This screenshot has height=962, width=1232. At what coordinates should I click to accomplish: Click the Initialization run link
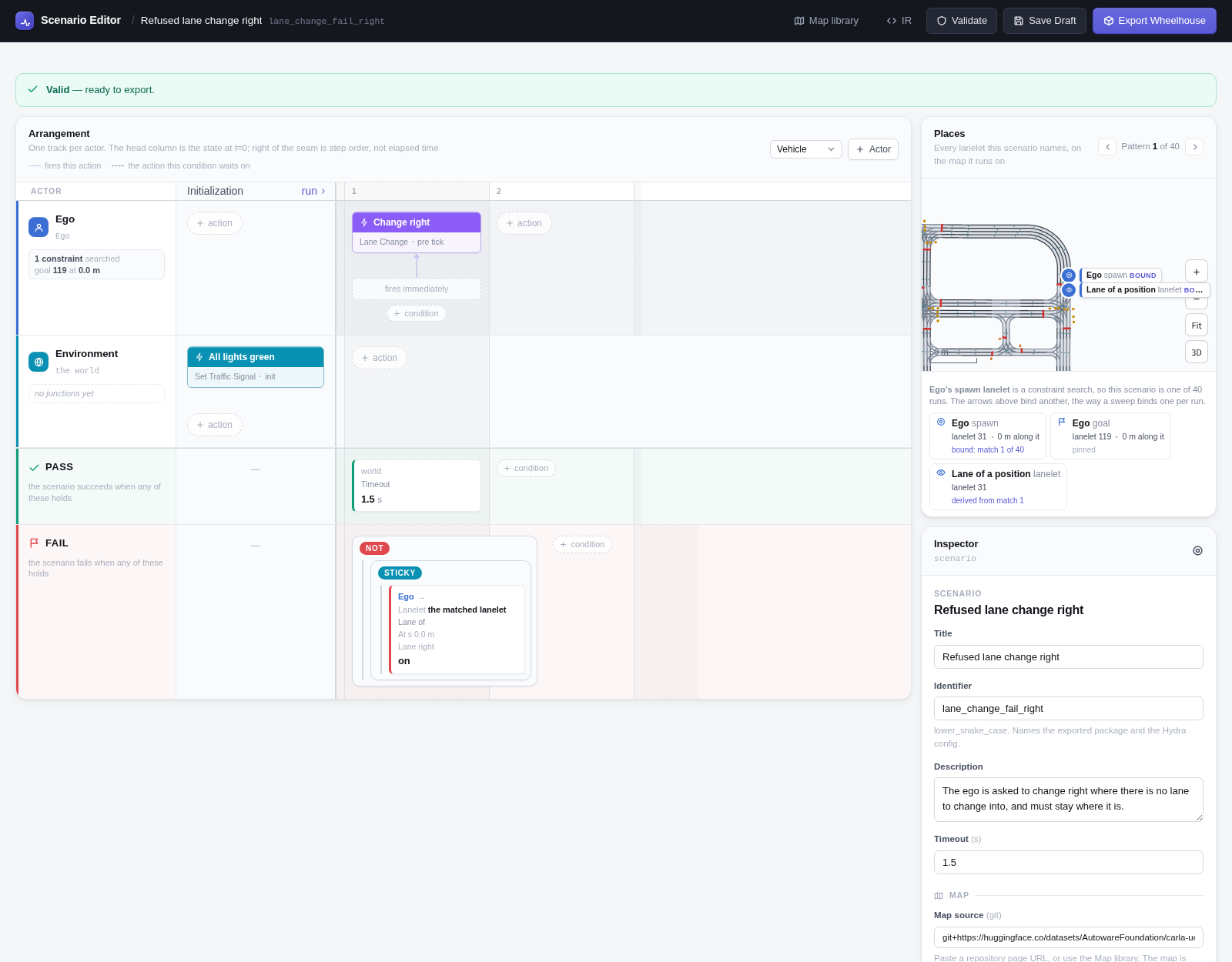(x=313, y=191)
